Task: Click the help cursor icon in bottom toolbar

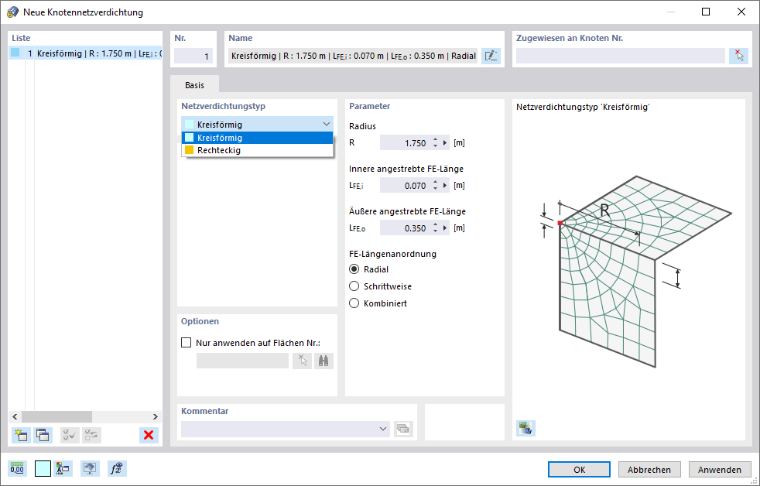Action: pyautogui.click(x=90, y=469)
